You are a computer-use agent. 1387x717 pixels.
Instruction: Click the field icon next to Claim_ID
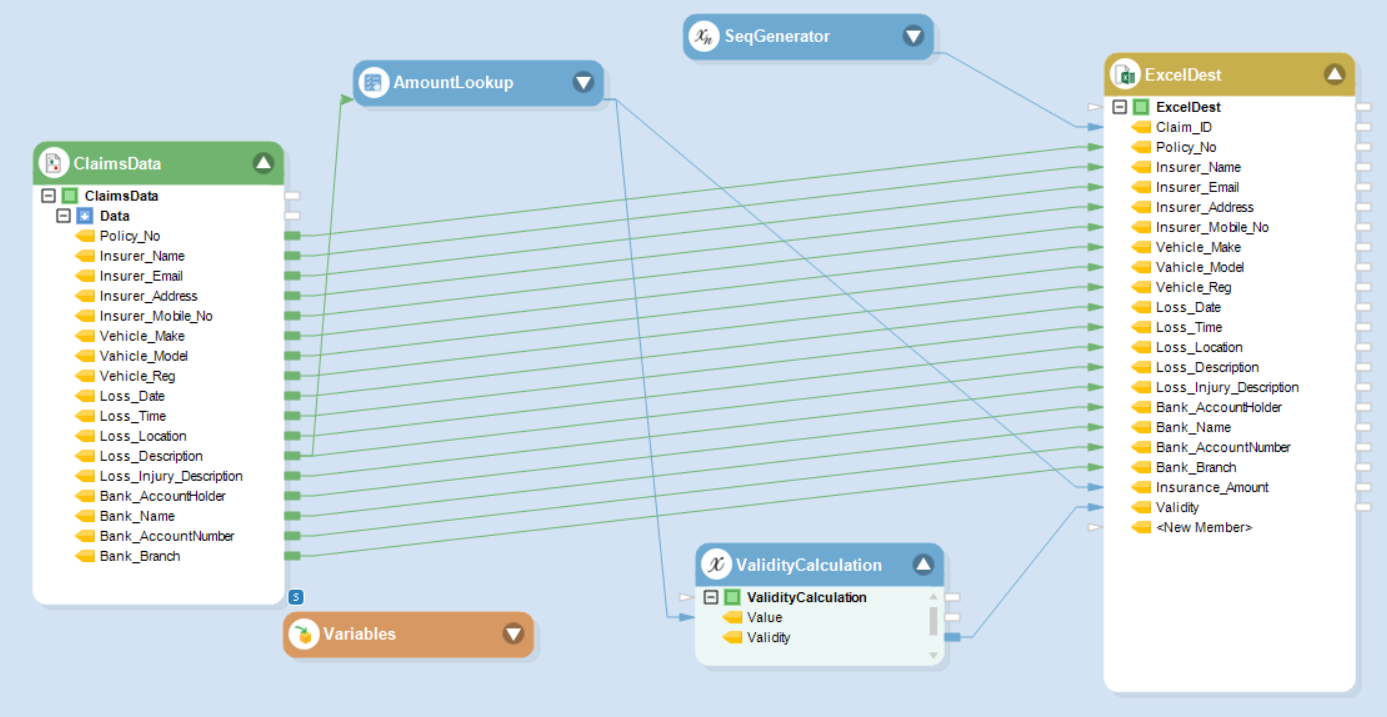pyautogui.click(x=1141, y=127)
